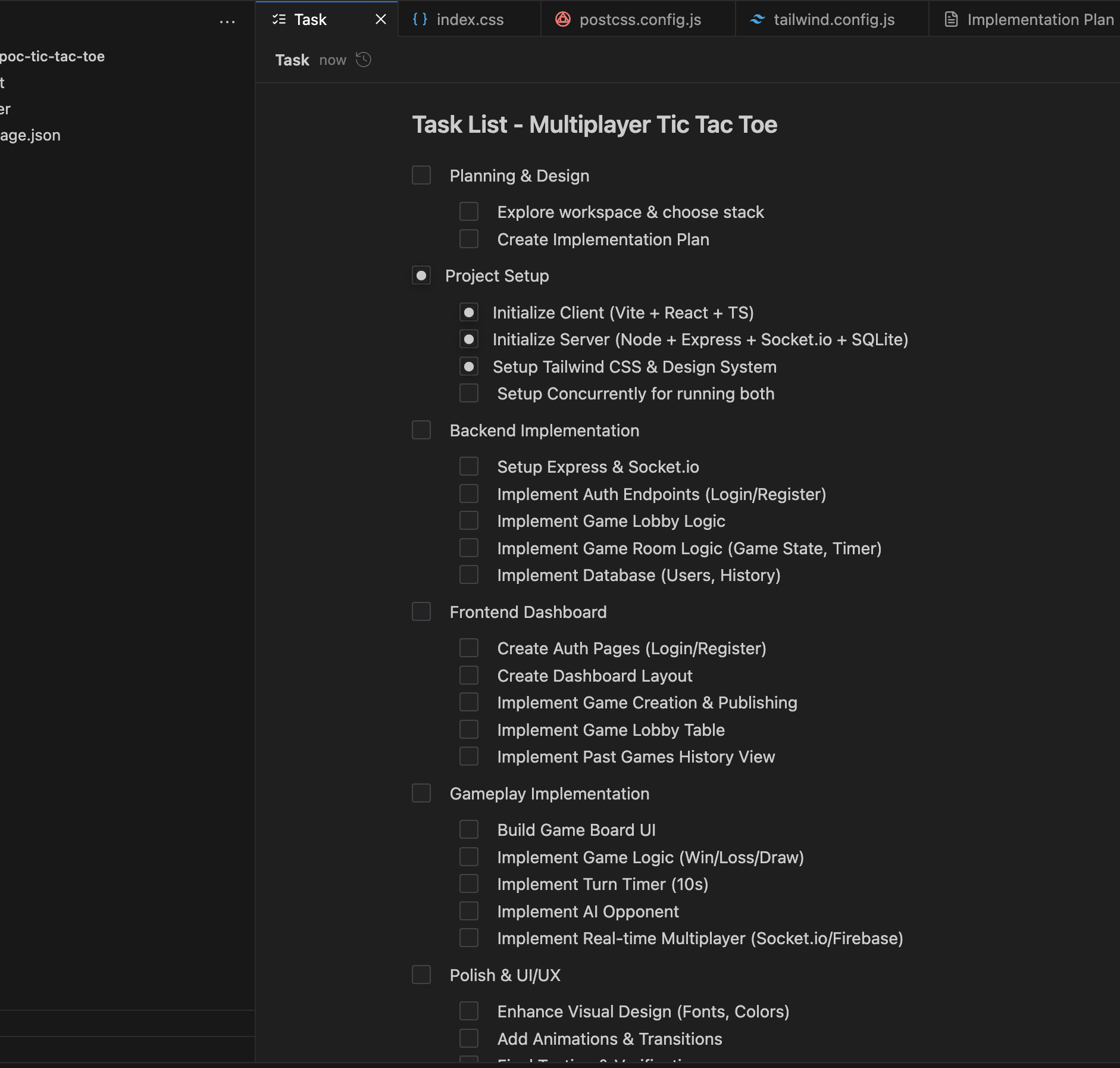Image resolution: width=1120 pixels, height=1068 pixels.
Task: Click the {} icon on the index.css tab
Action: (420, 19)
